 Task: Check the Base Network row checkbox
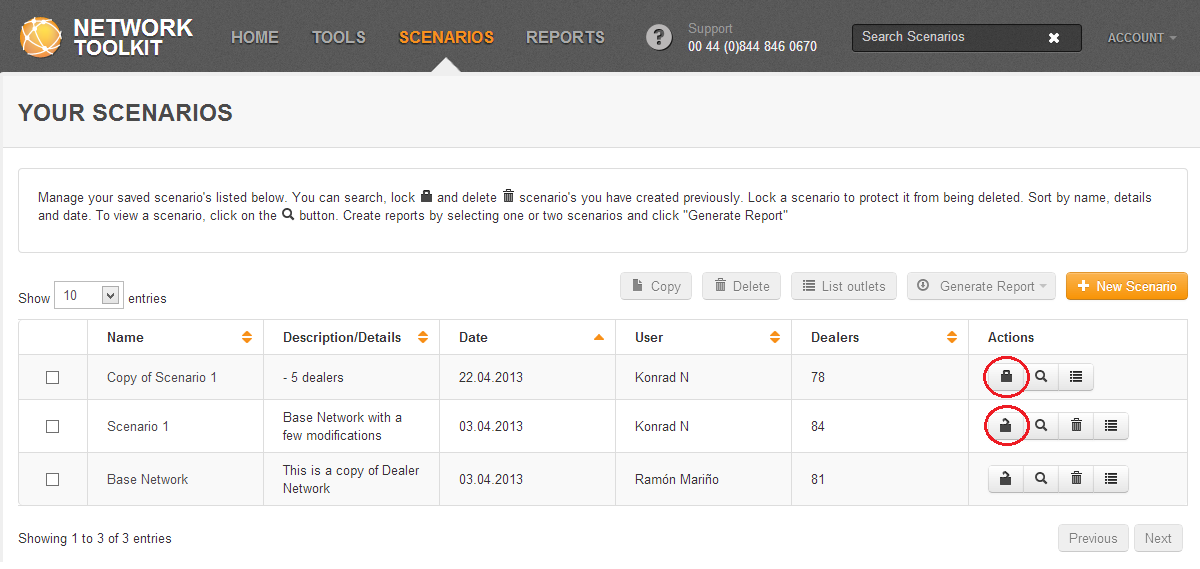(x=53, y=479)
